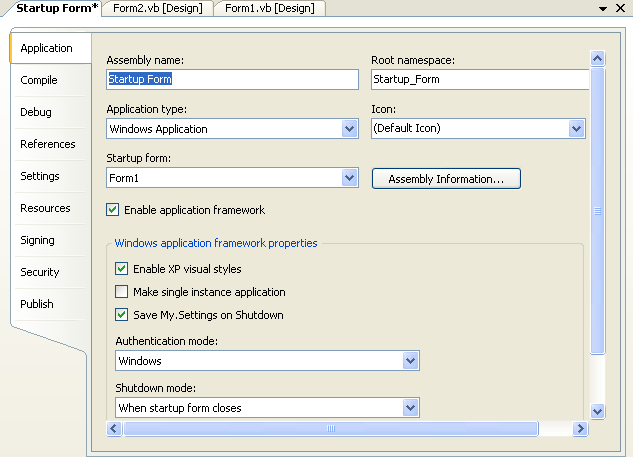Screen dimensions: 633x457
Task: Disable Enable XP visual styles
Action: point(122,269)
